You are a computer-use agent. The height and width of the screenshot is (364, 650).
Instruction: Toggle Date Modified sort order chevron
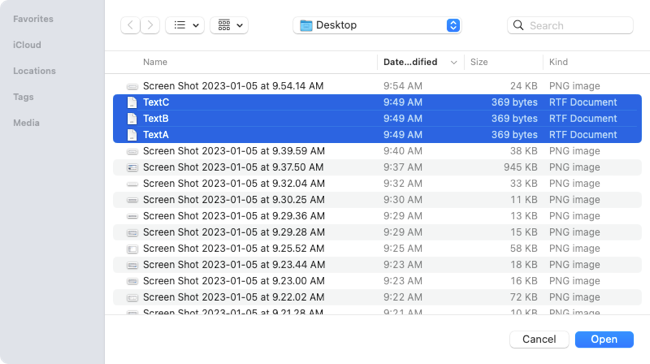[x=454, y=62]
